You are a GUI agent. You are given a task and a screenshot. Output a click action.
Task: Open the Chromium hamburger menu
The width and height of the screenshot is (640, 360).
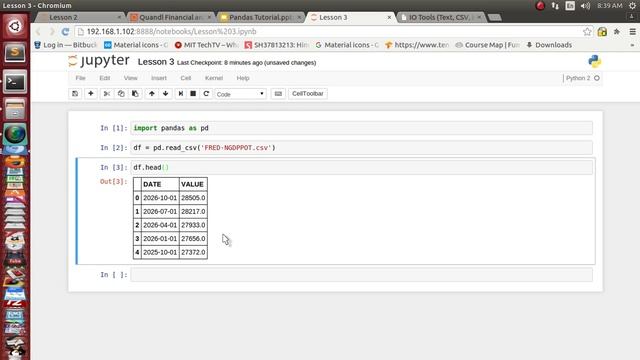[632, 31]
